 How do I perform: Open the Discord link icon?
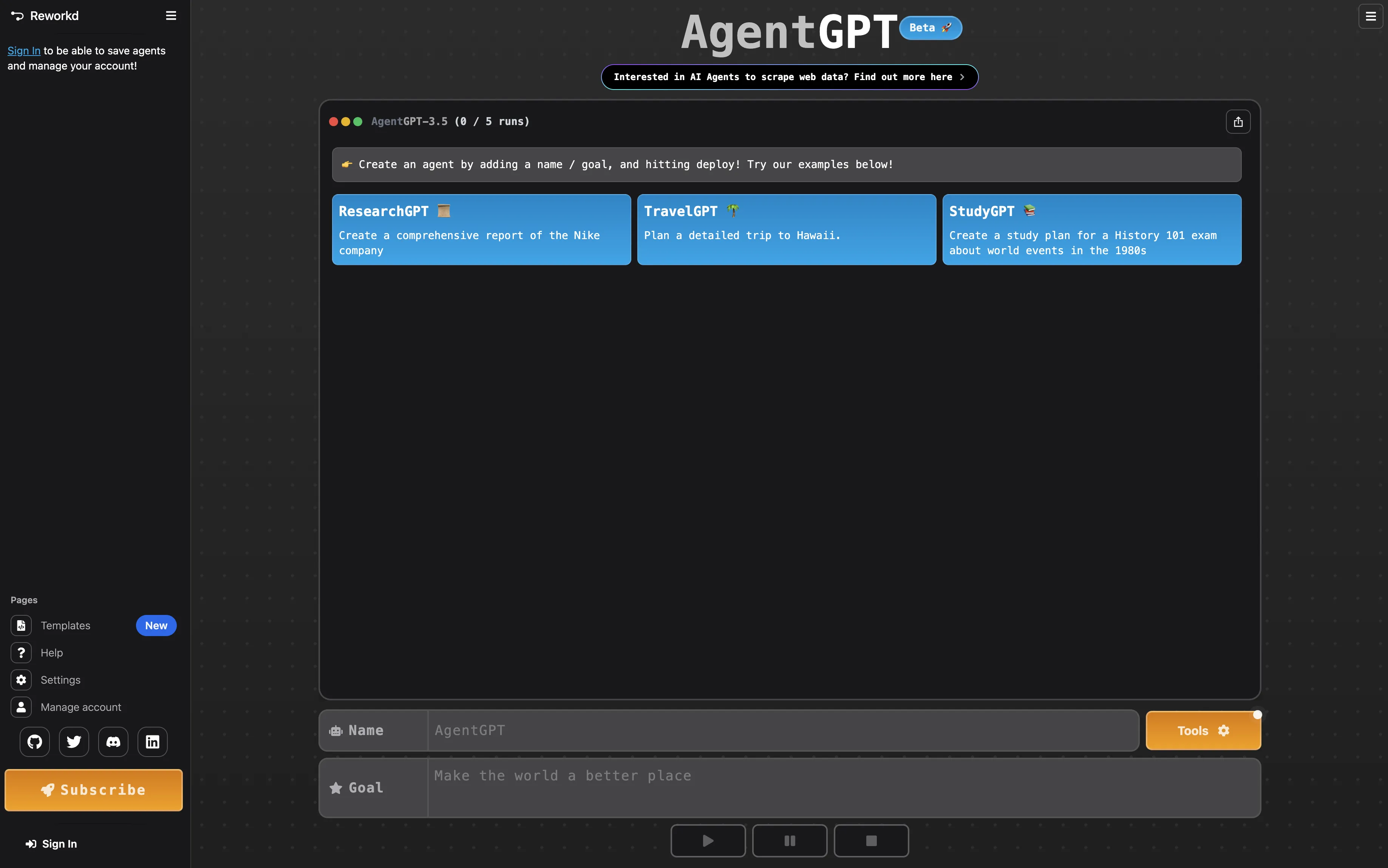point(113,742)
